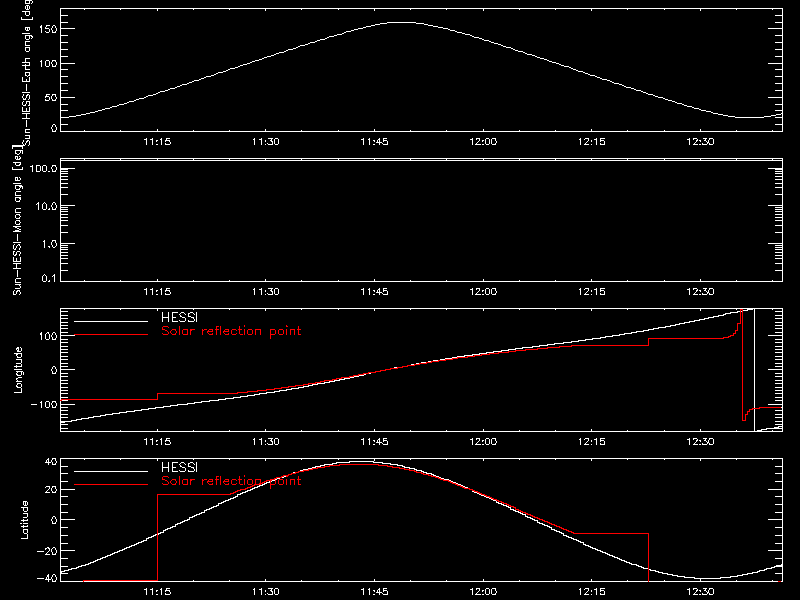Click '50' tick on Earth angle axis

(x=51, y=97)
